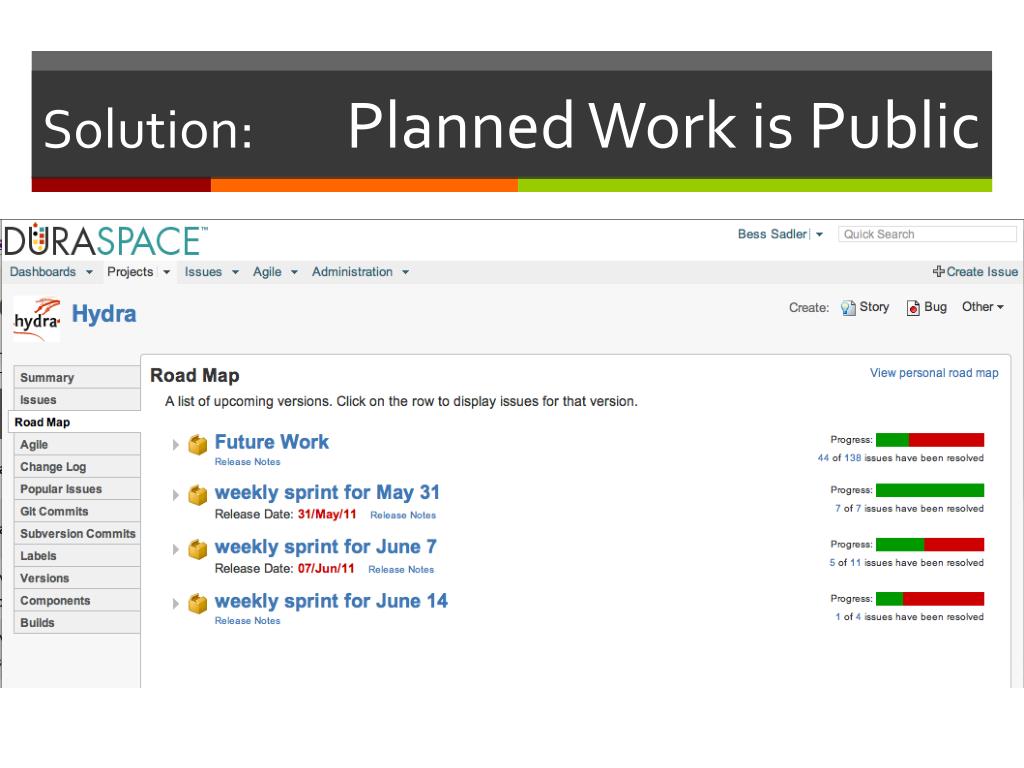Open the Administration menu

click(352, 272)
